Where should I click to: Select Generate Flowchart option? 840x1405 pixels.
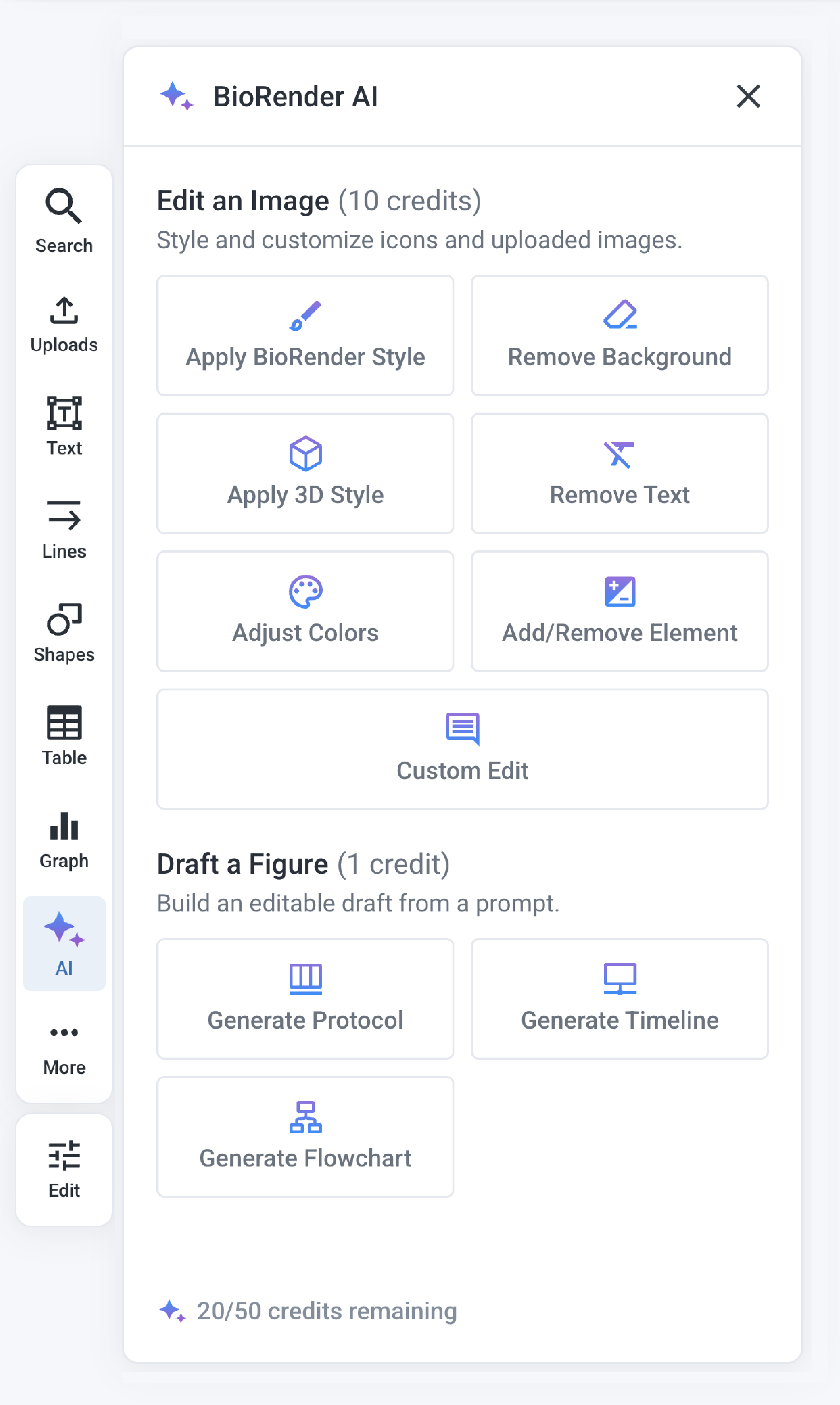click(x=305, y=1137)
